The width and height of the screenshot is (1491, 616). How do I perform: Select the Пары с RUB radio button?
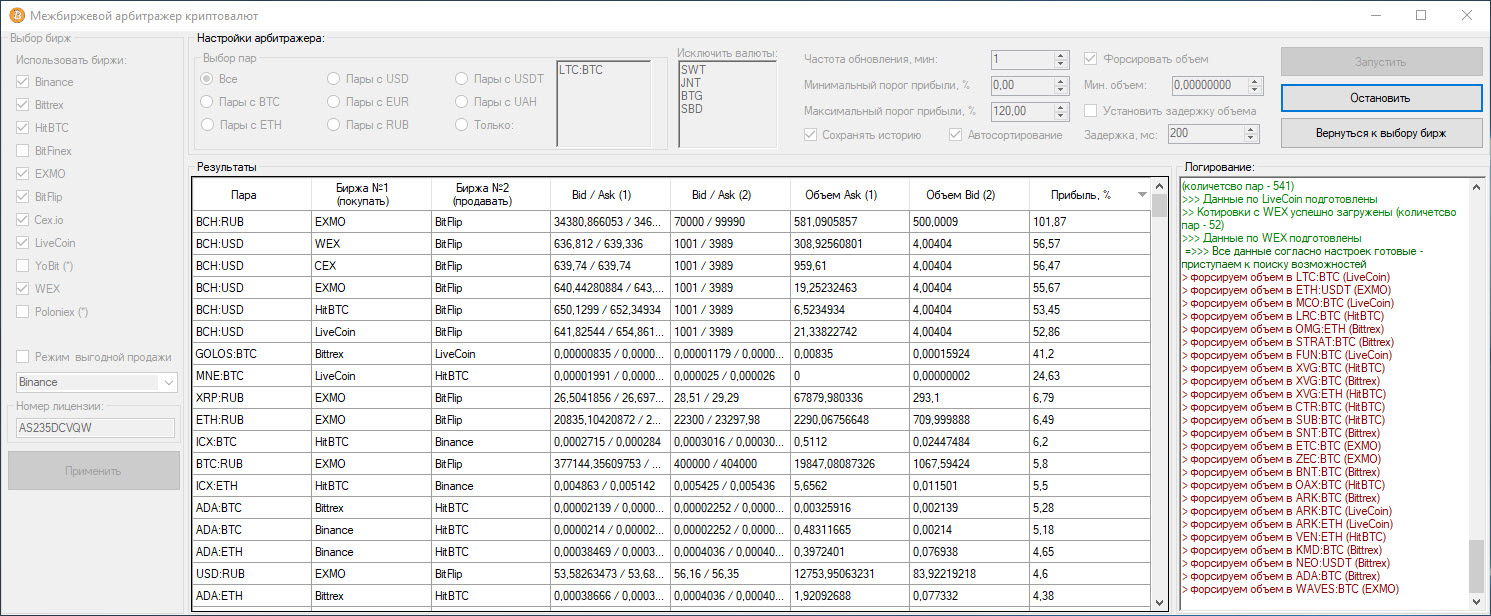tap(334, 125)
